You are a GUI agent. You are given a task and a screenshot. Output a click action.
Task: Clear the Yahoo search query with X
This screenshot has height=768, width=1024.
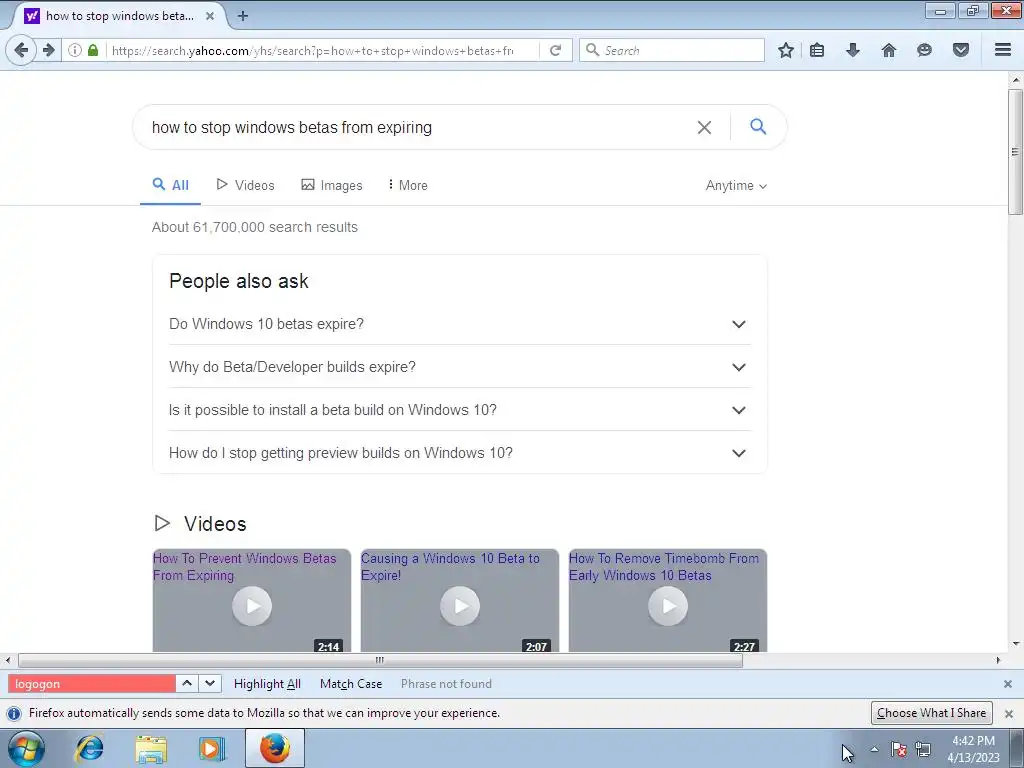704,127
